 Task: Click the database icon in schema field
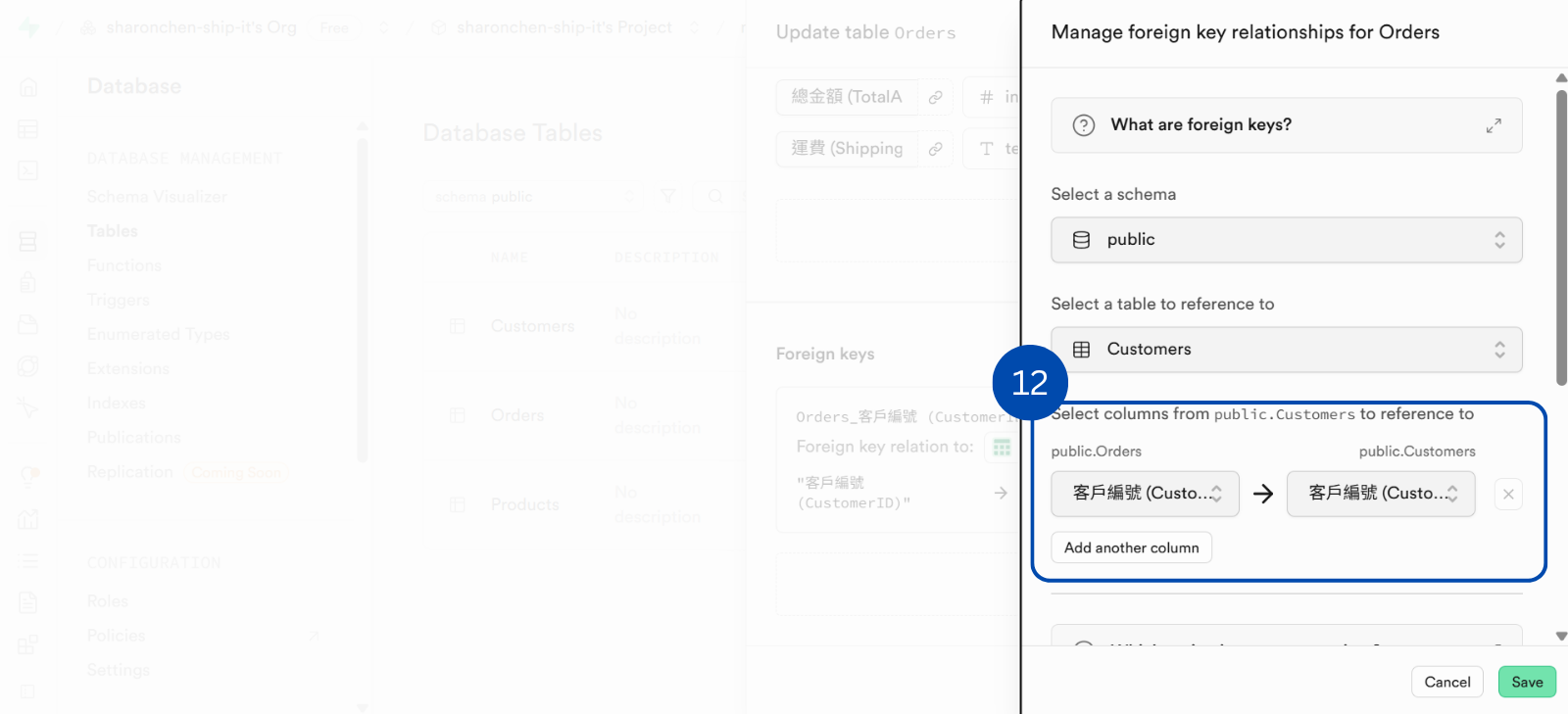[1081, 240]
